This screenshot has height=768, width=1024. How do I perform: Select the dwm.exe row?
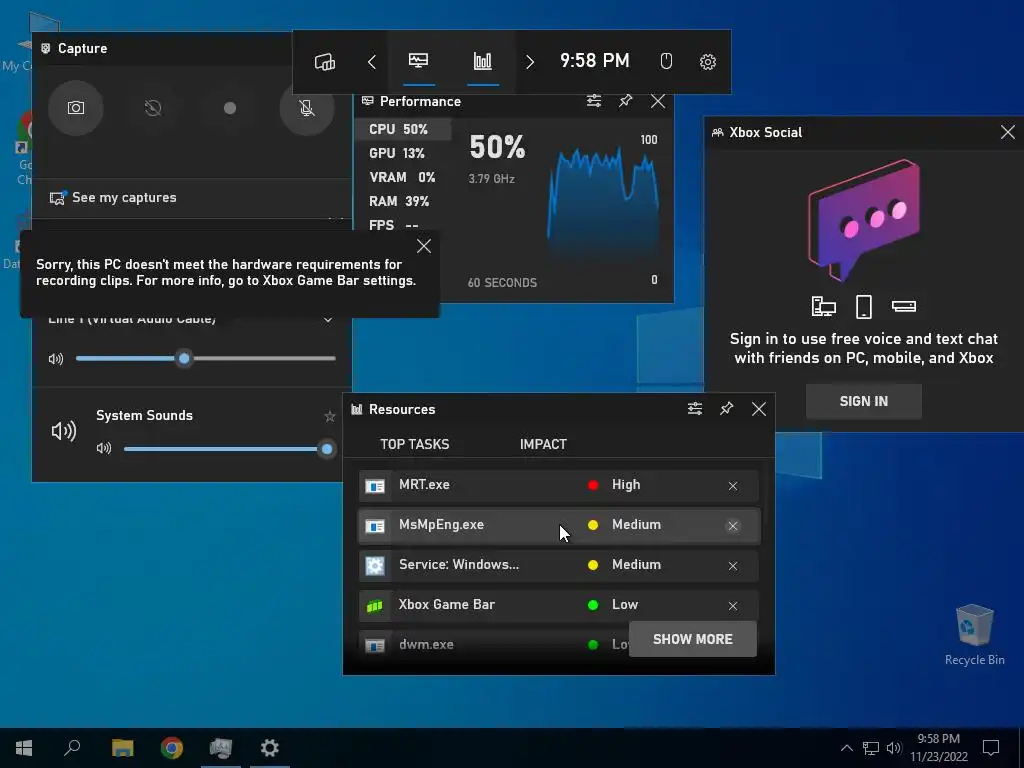click(x=494, y=645)
